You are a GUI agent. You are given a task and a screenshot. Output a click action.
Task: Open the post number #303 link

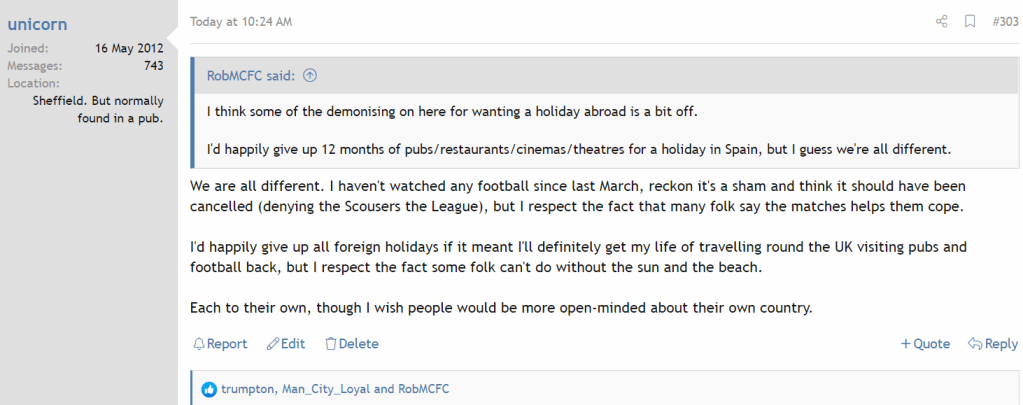pyautogui.click(x=1004, y=21)
